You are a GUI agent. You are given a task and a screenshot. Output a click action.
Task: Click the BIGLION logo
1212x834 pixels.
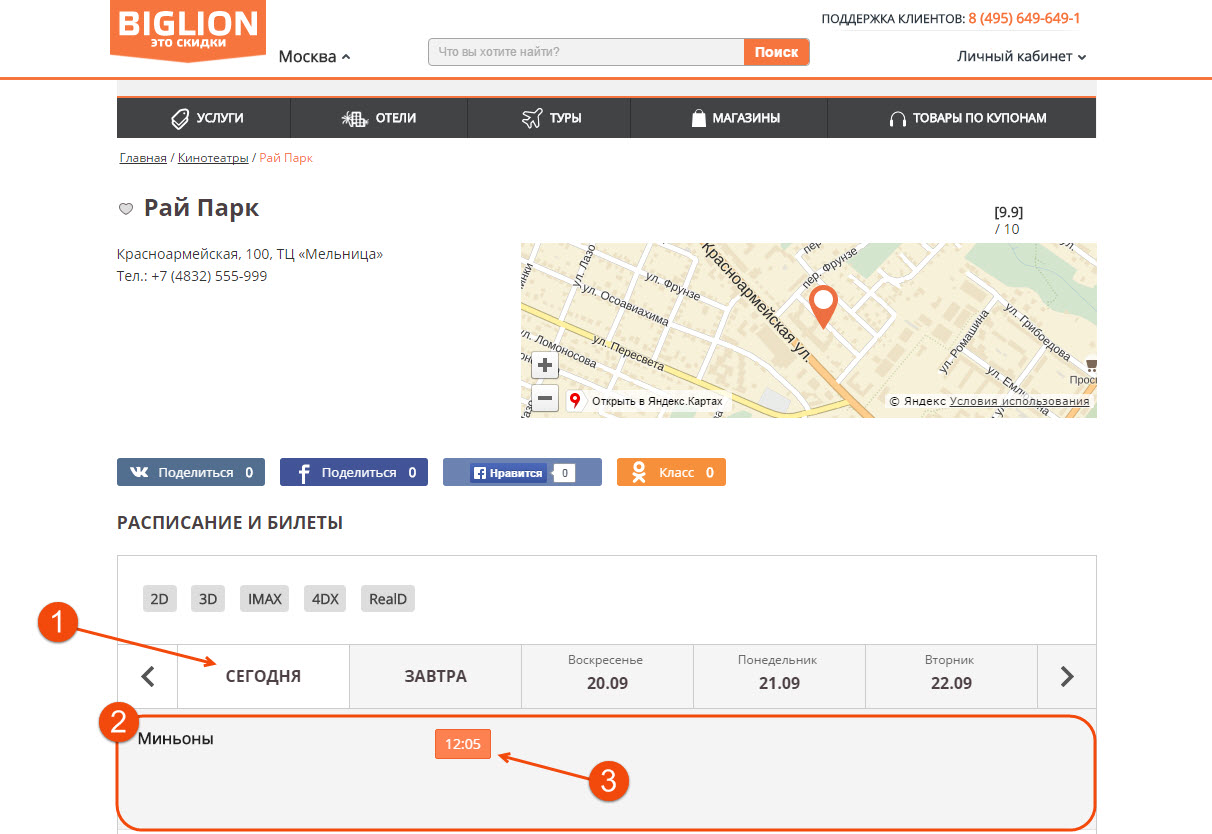click(187, 28)
